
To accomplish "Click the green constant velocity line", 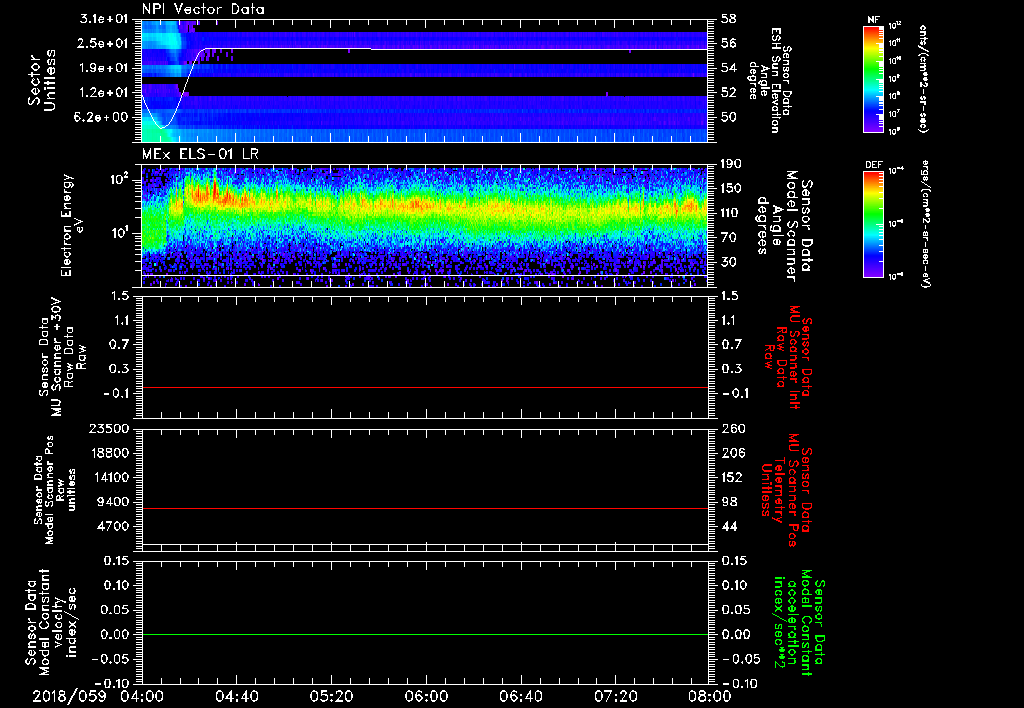I will 425,635.
